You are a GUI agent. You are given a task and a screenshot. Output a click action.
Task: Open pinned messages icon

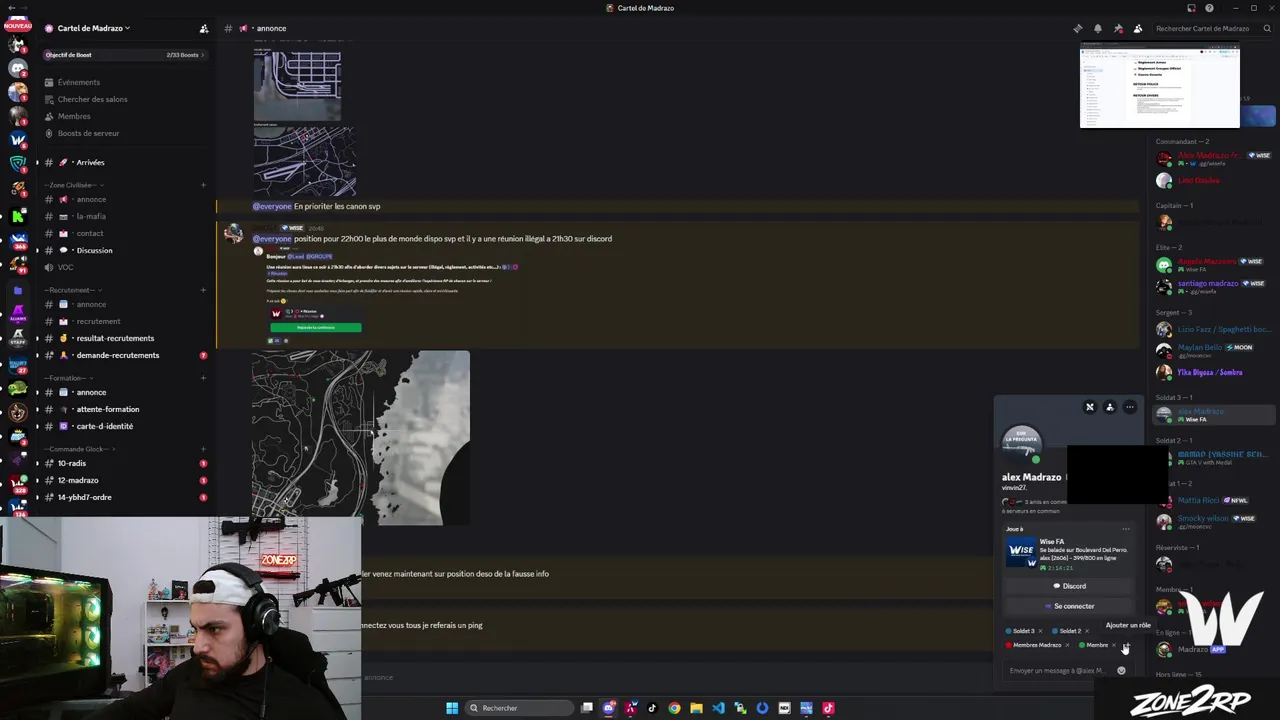pos(1118,28)
